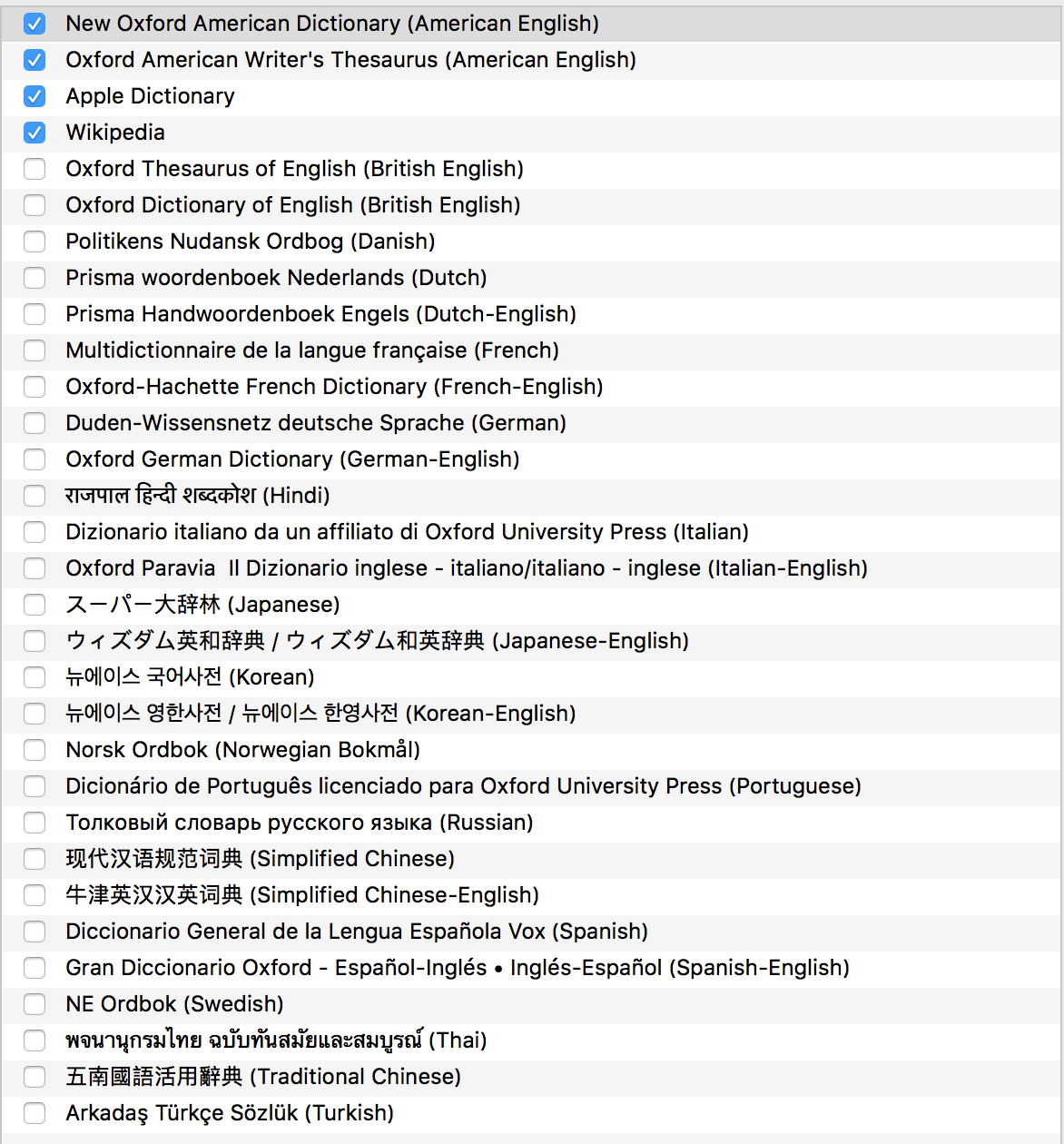Select the row text ending '(Japanese-English)'
This screenshot has height=1144, width=1064.
[x=377, y=641]
